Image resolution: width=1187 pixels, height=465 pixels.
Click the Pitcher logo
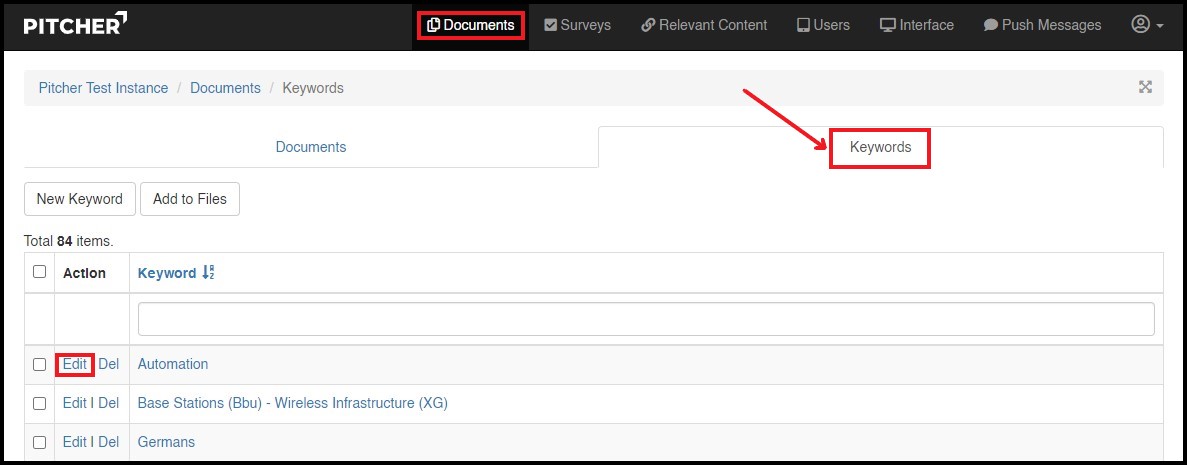tap(75, 25)
